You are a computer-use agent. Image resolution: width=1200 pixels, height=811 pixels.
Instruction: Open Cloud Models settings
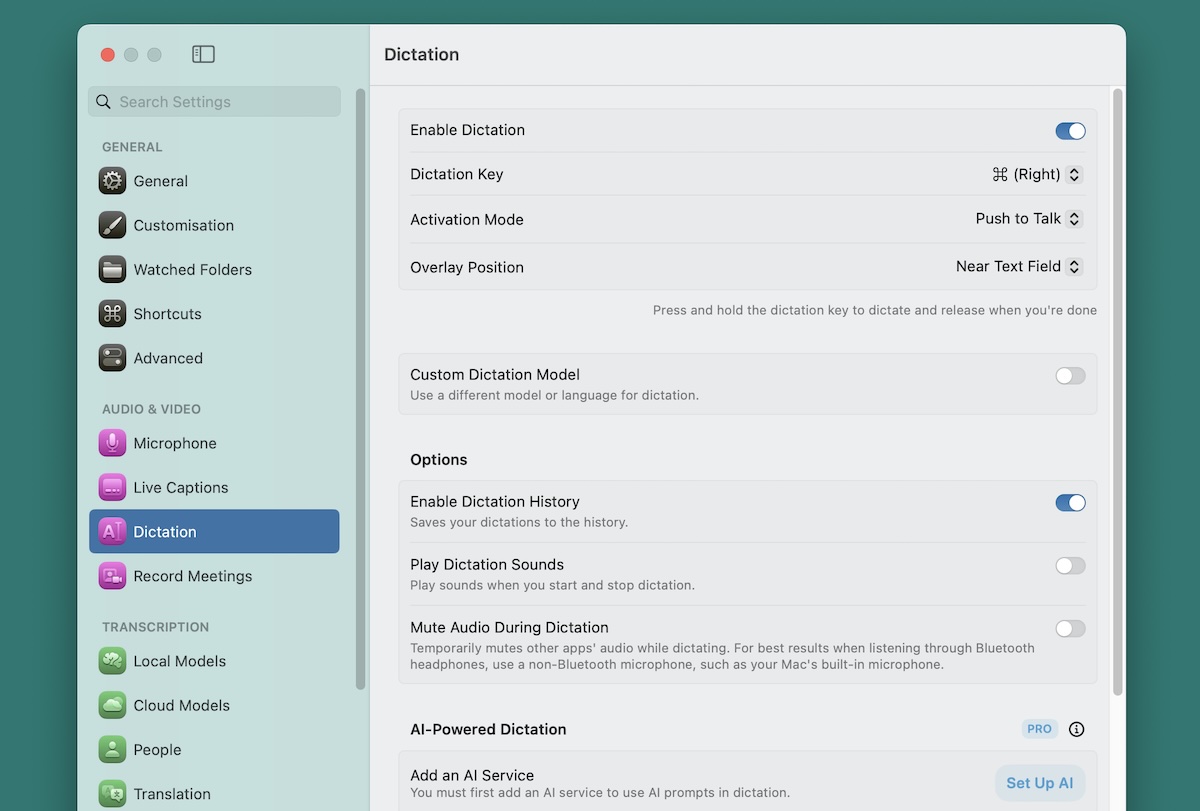click(x=214, y=705)
